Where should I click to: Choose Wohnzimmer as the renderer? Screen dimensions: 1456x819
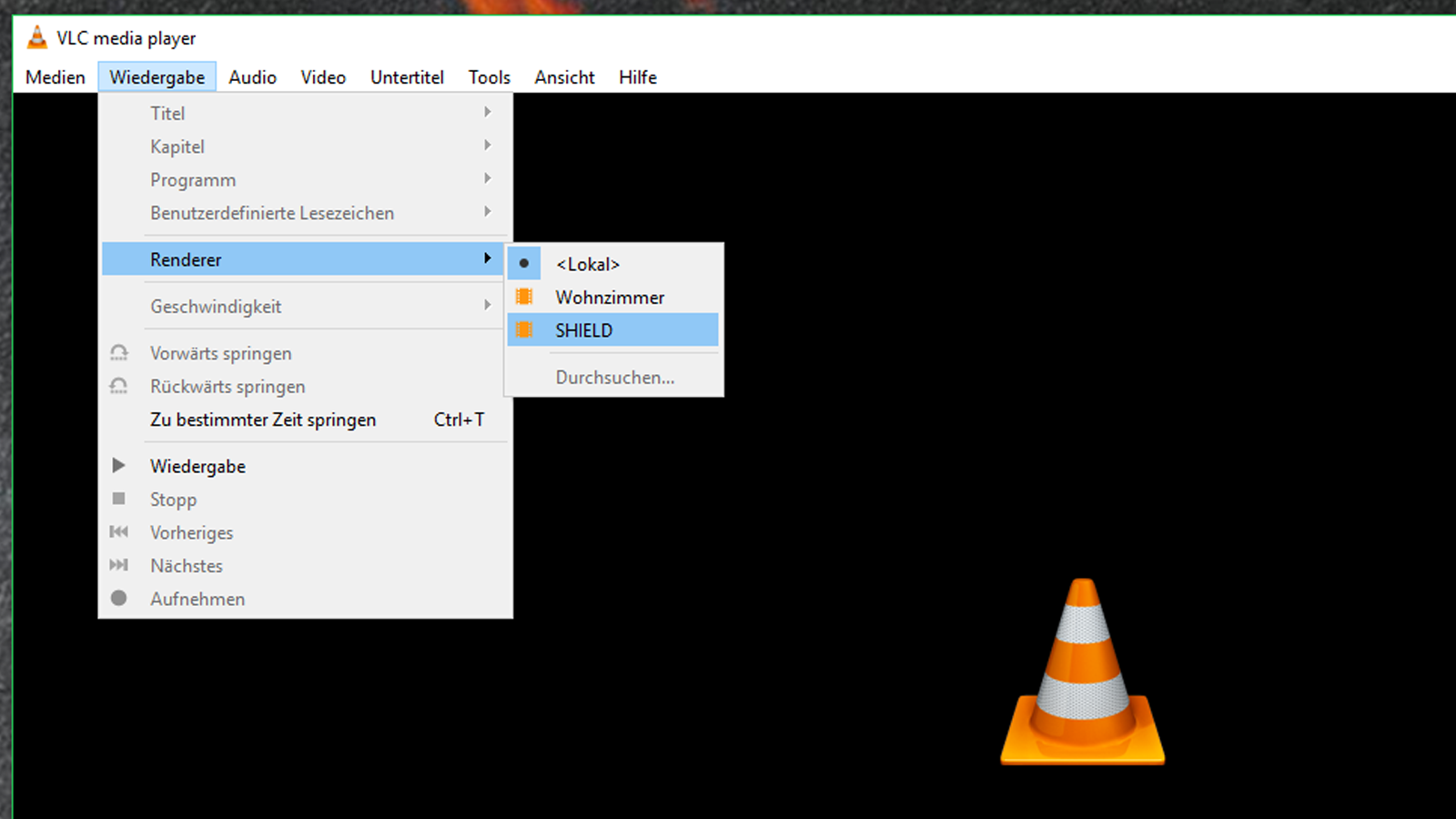point(610,298)
